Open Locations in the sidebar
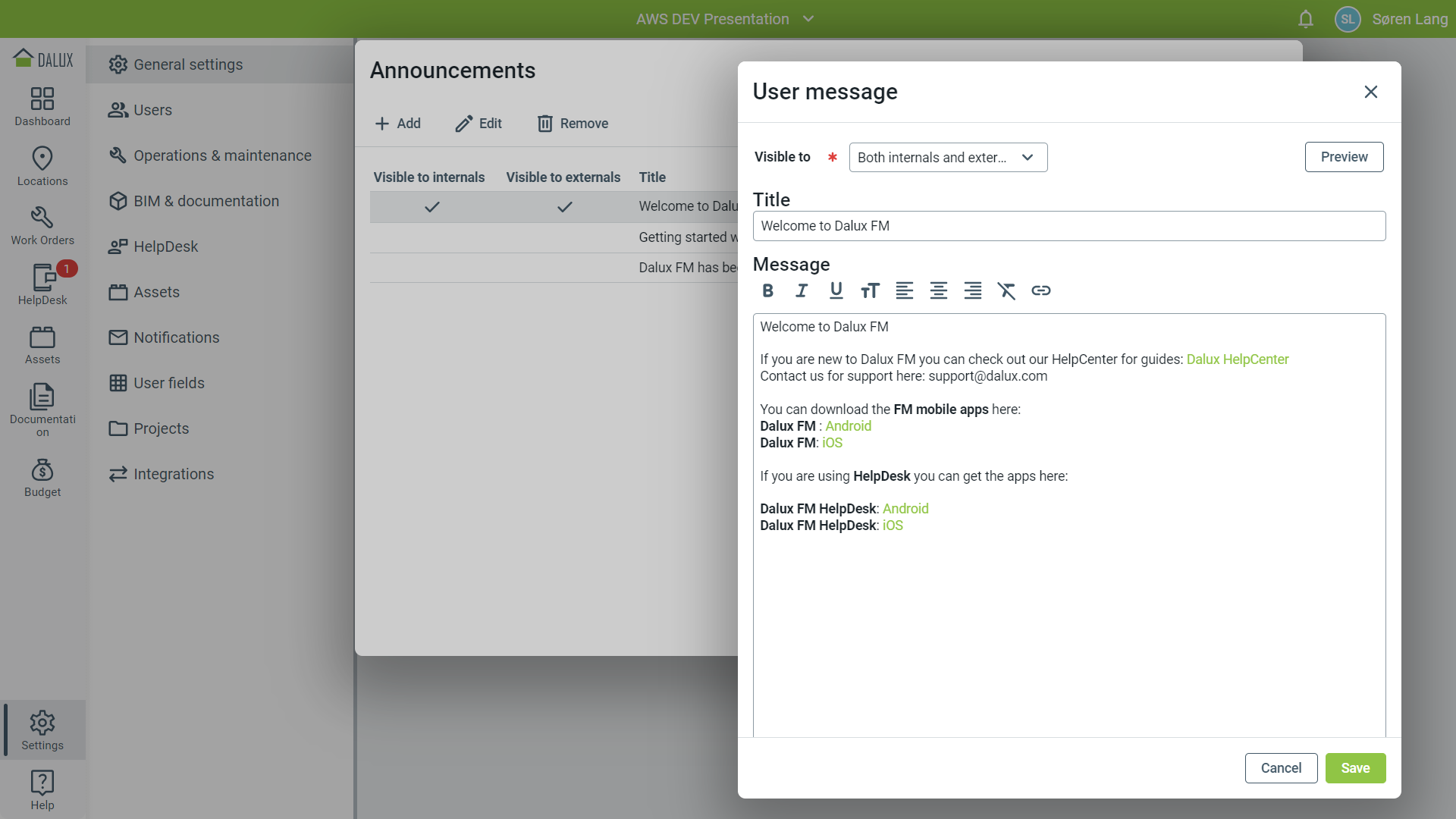 42,166
